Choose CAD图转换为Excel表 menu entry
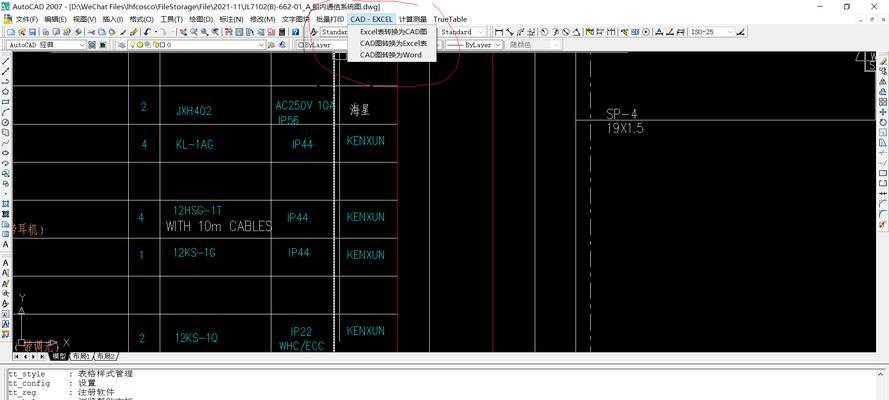The image size is (889, 400). click(393, 43)
